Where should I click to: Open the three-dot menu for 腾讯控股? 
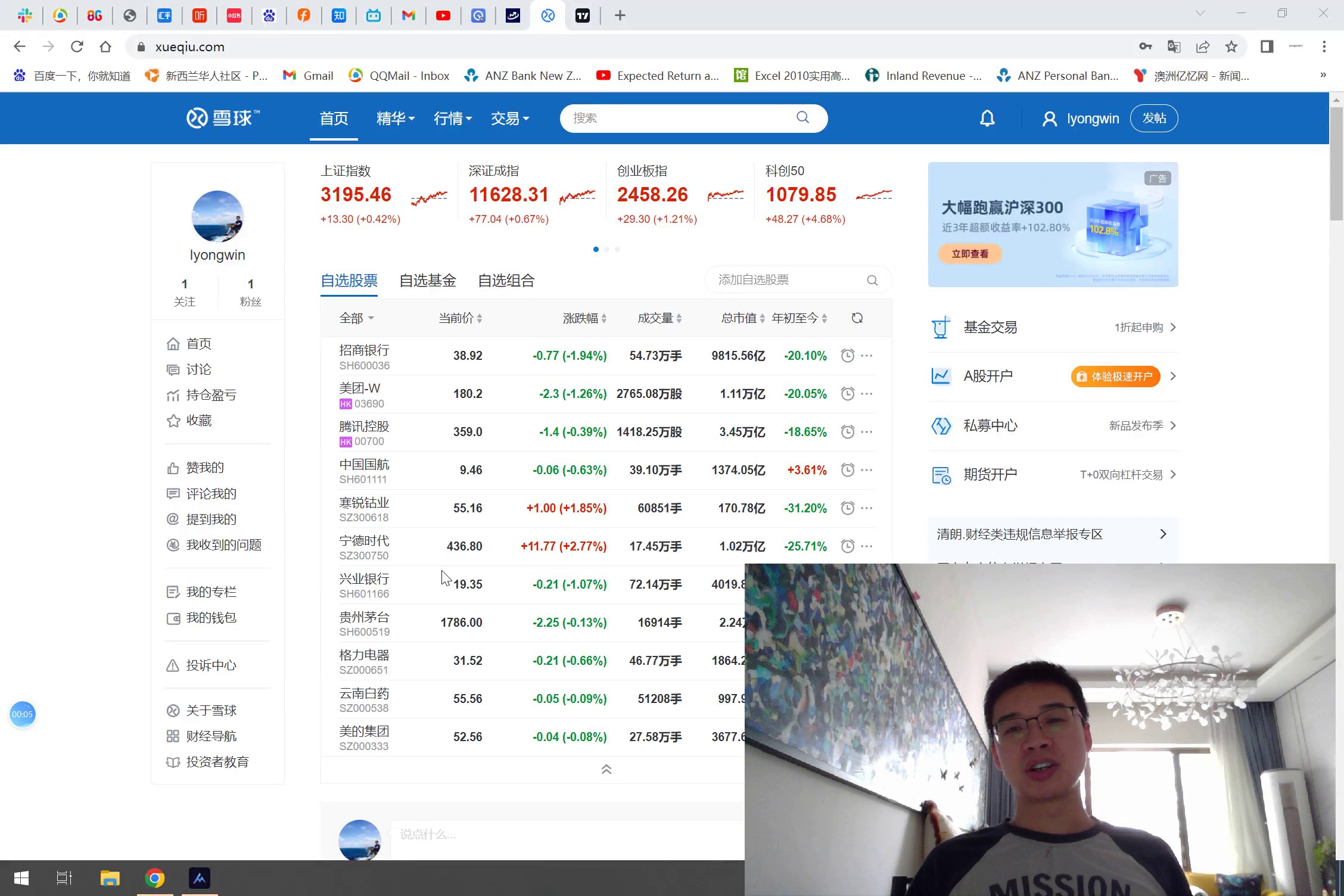coord(867,432)
